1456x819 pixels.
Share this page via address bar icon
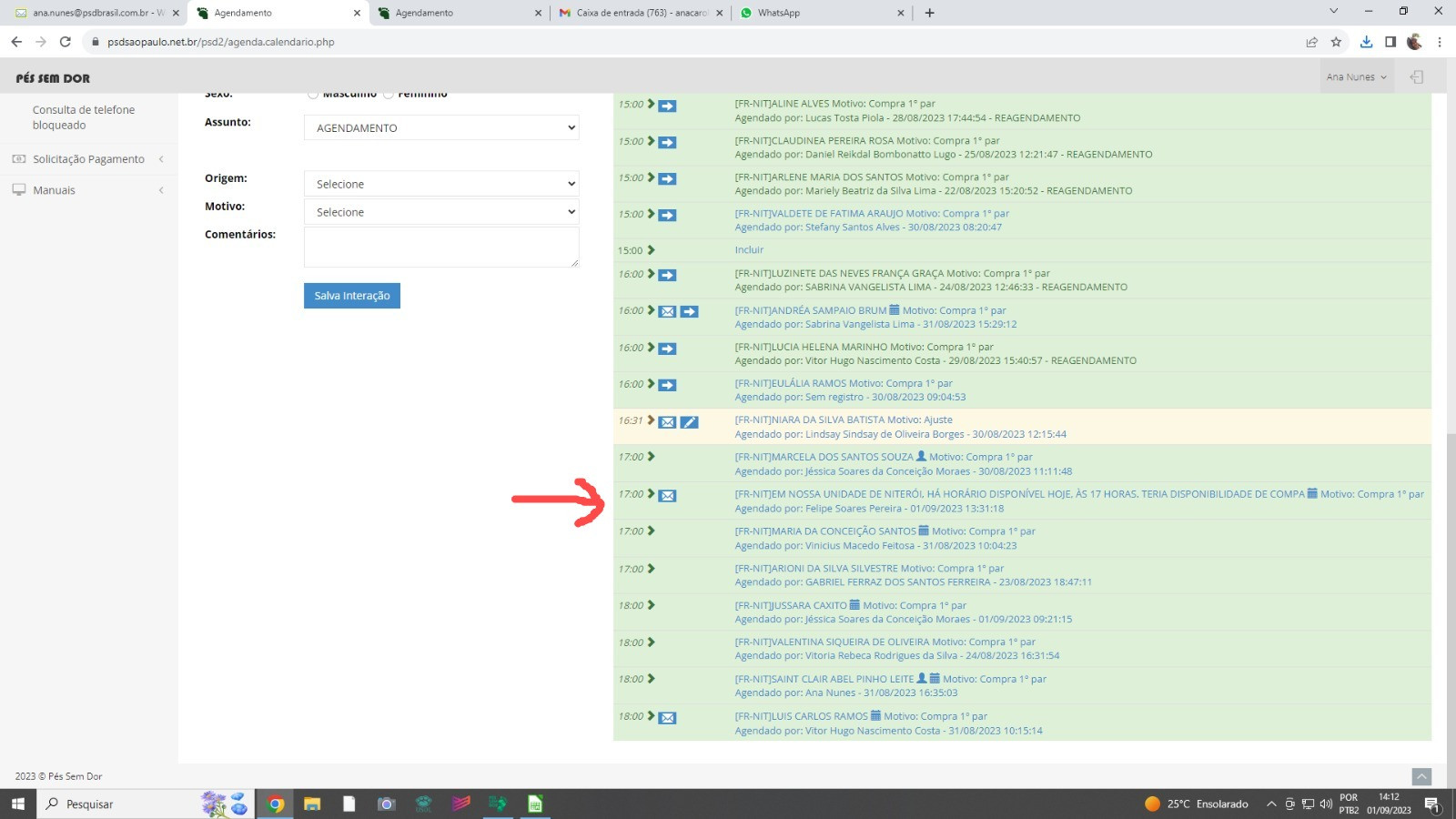(1311, 42)
